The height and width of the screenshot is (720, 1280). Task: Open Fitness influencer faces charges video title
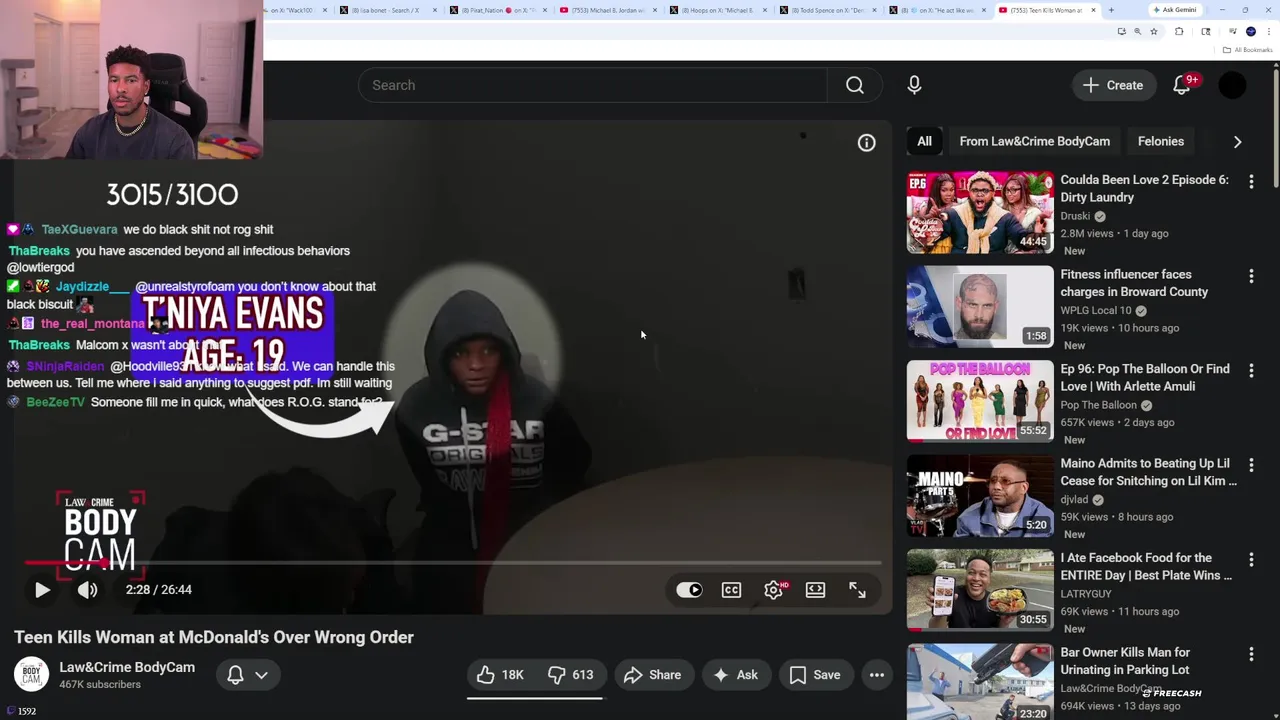click(1134, 283)
